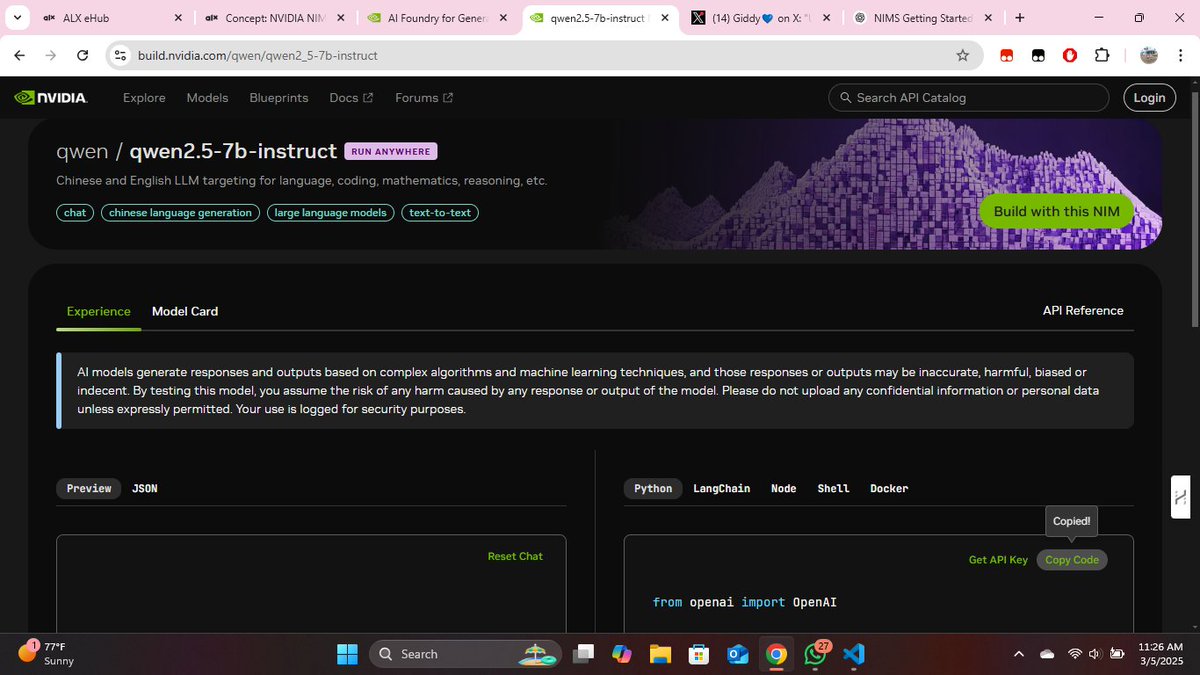This screenshot has height=675, width=1200.
Task: Switch to the Node code tab
Action: 784,488
